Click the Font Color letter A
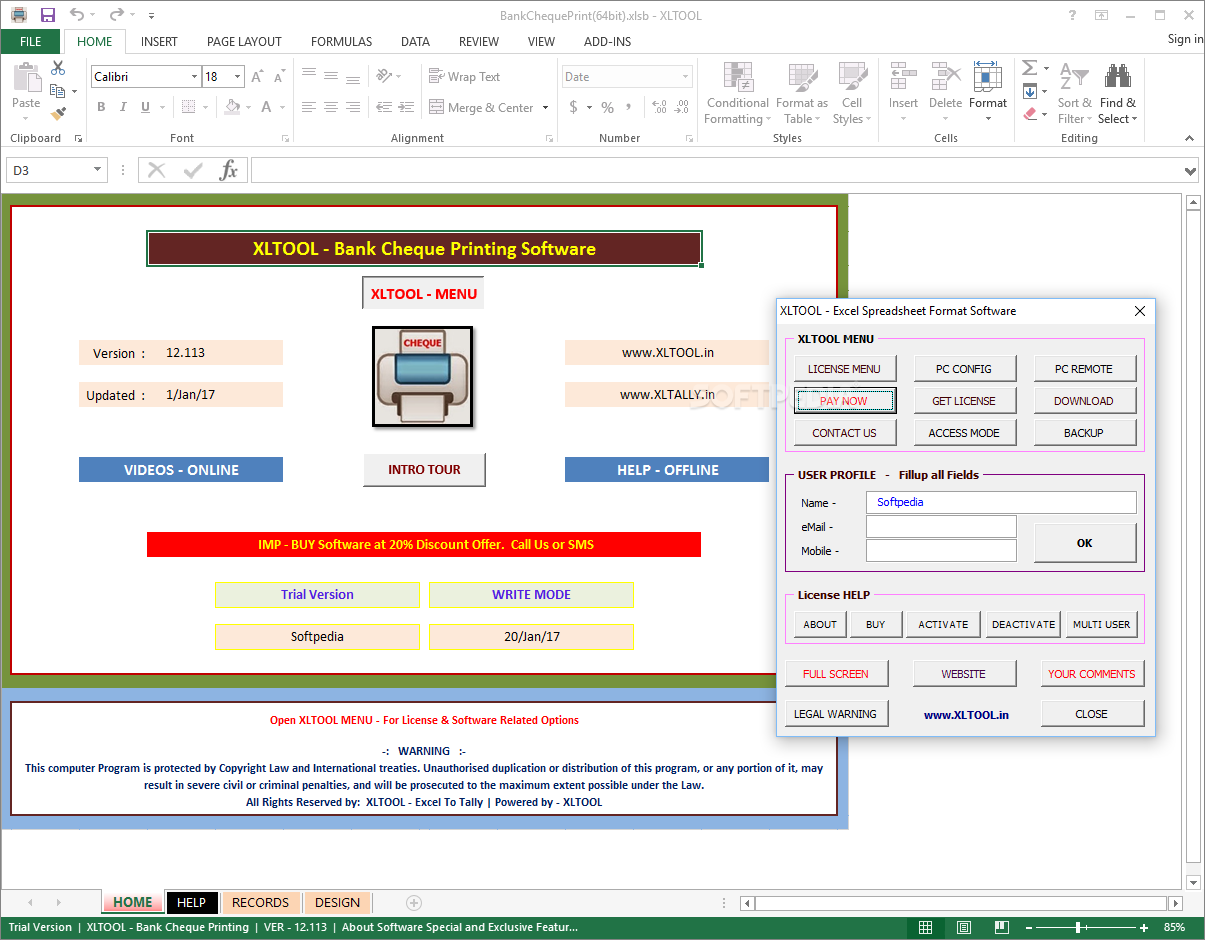This screenshot has height=940, width=1205. coord(267,107)
